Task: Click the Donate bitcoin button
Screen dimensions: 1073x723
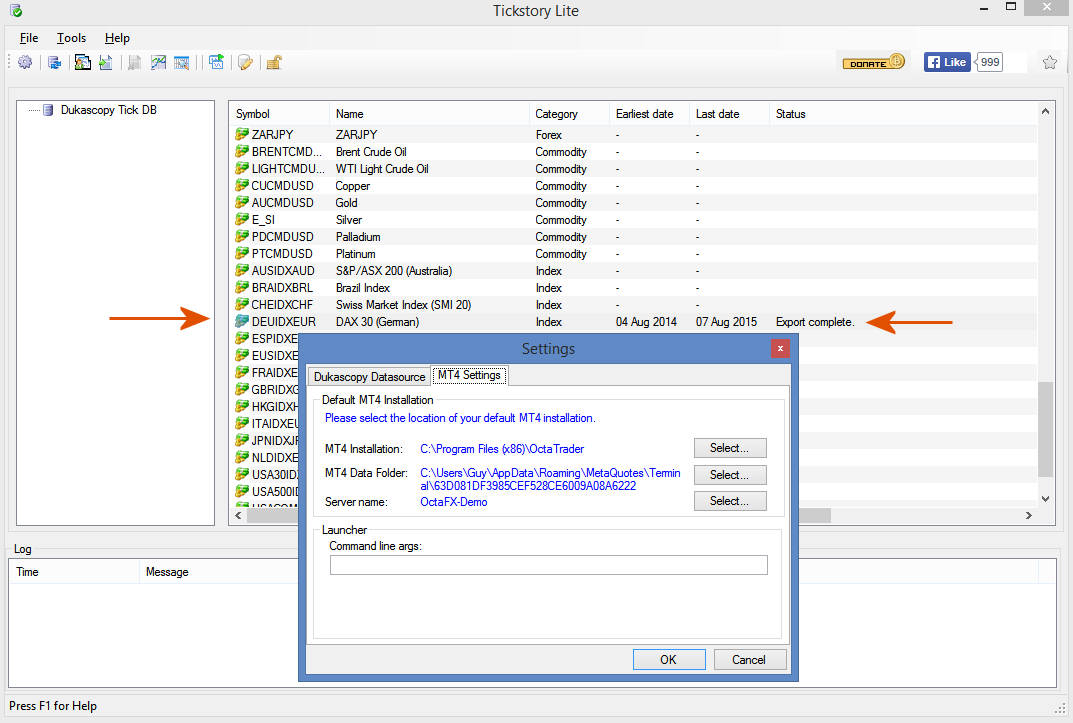Action: 873,62
